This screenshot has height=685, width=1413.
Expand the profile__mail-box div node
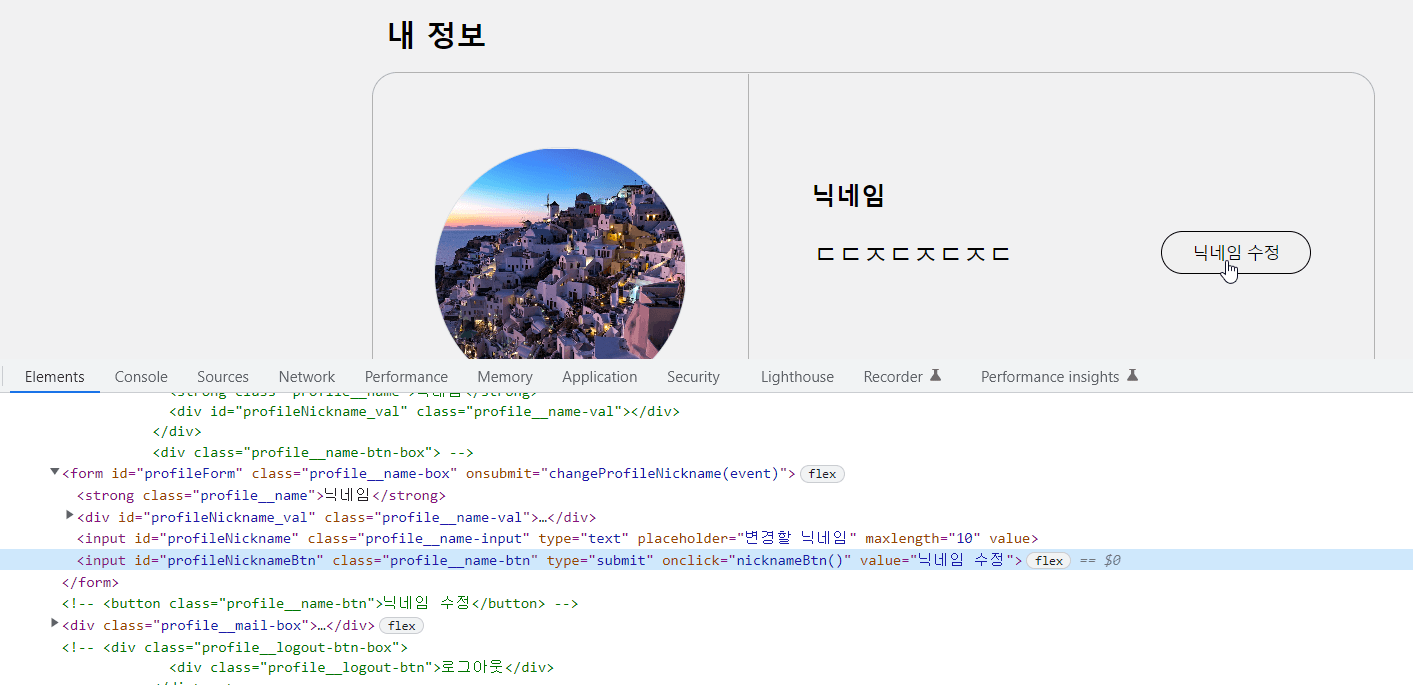tap(55, 624)
